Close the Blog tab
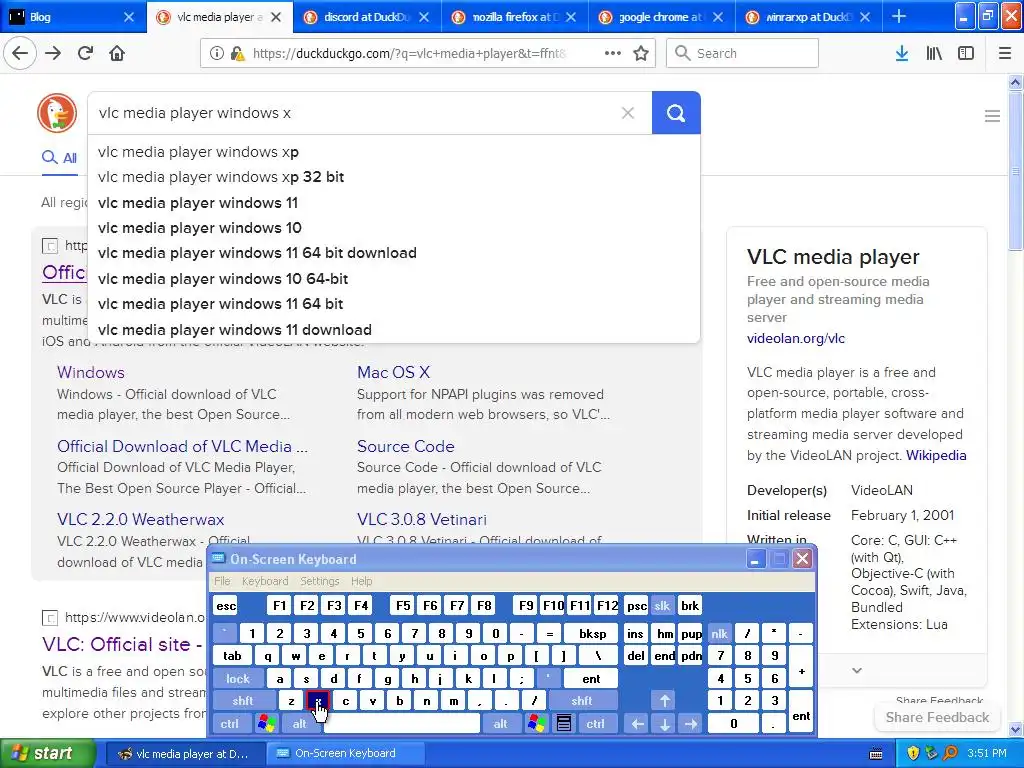The height and width of the screenshot is (768, 1024). click(x=129, y=17)
